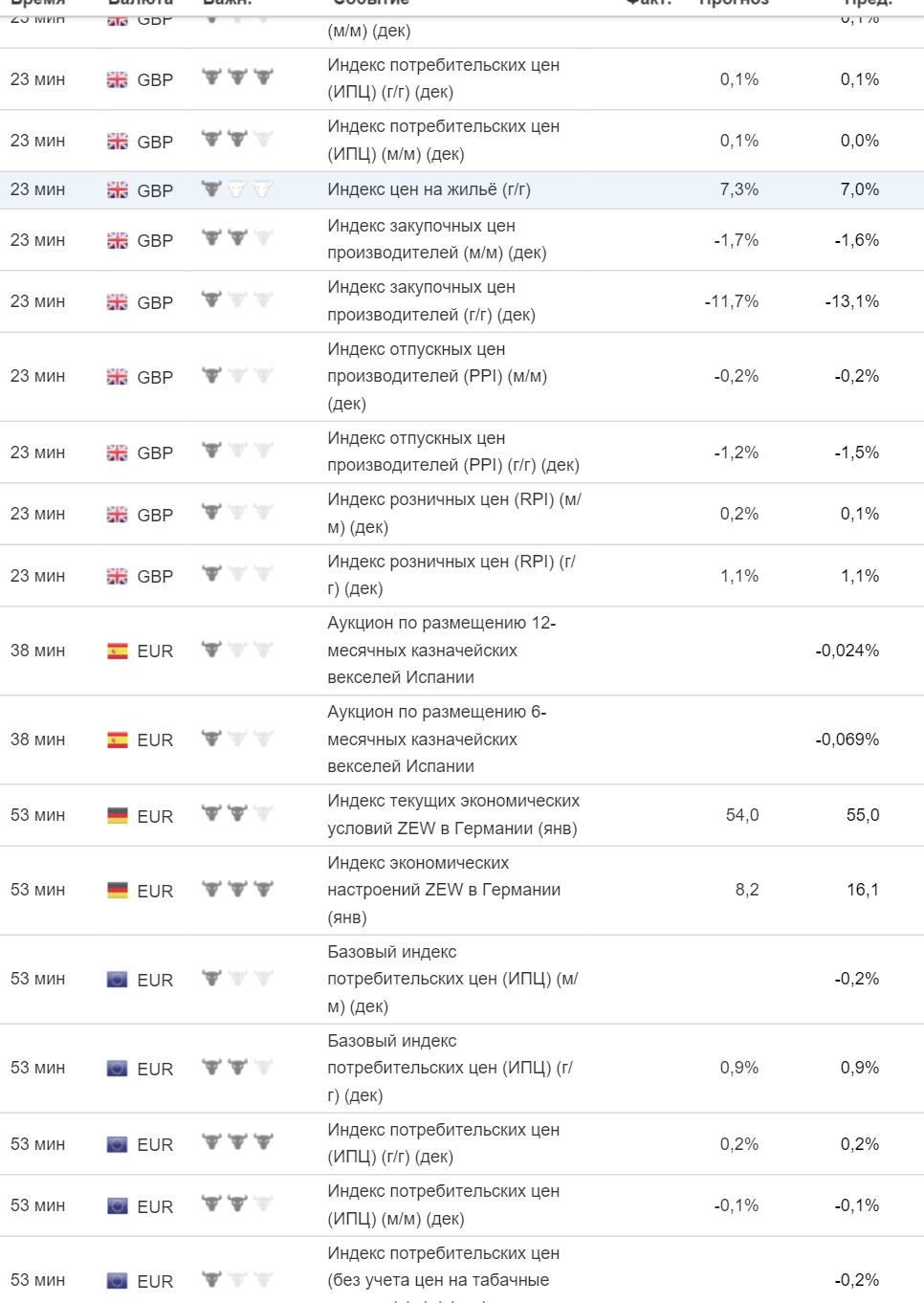
Task: Open Индекс цен на жильё (г/г) event
Action: [429, 189]
